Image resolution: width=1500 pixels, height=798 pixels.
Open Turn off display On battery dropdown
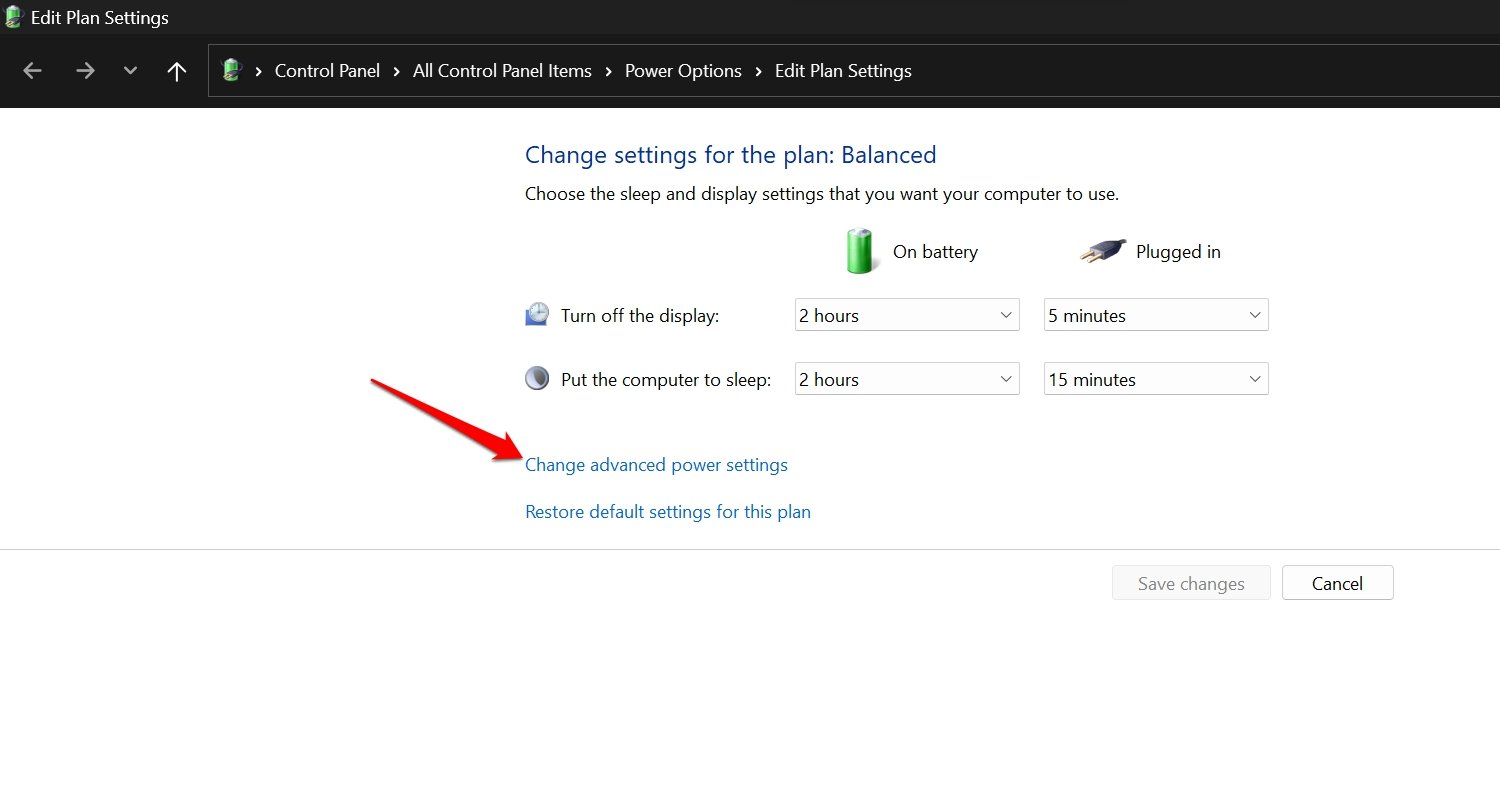(907, 315)
